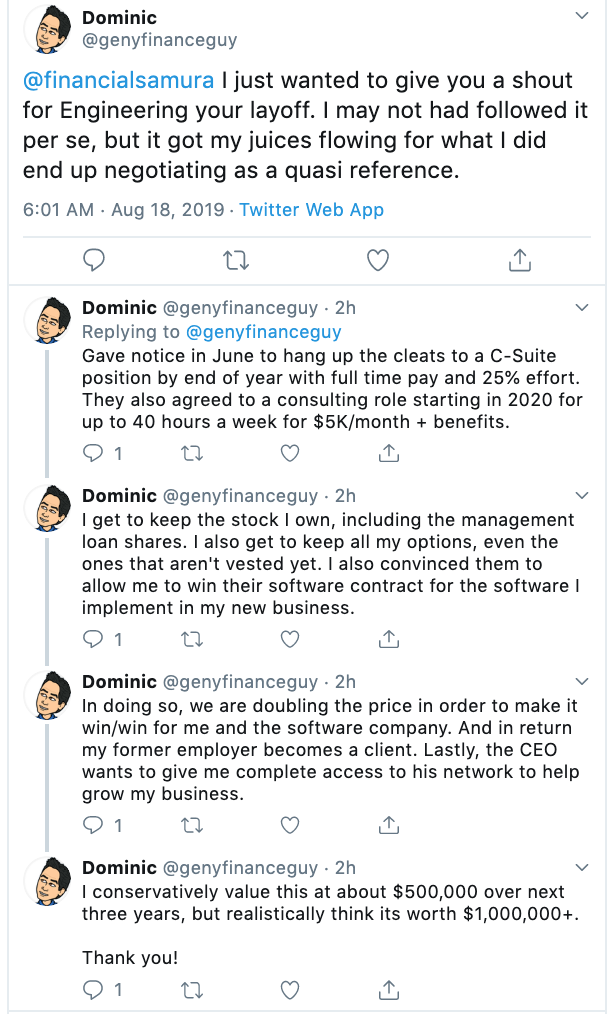Expand options chevron on 'Gave notice in June' tweet
This screenshot has width=613, height=1014.
(583, 306)
